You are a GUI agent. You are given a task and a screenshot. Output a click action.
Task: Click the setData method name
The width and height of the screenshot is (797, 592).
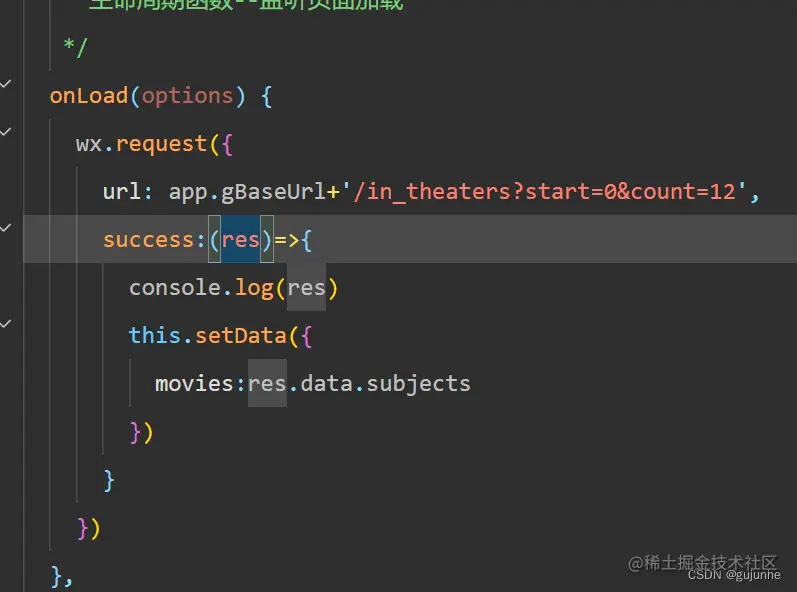click(x=240, y=335)
